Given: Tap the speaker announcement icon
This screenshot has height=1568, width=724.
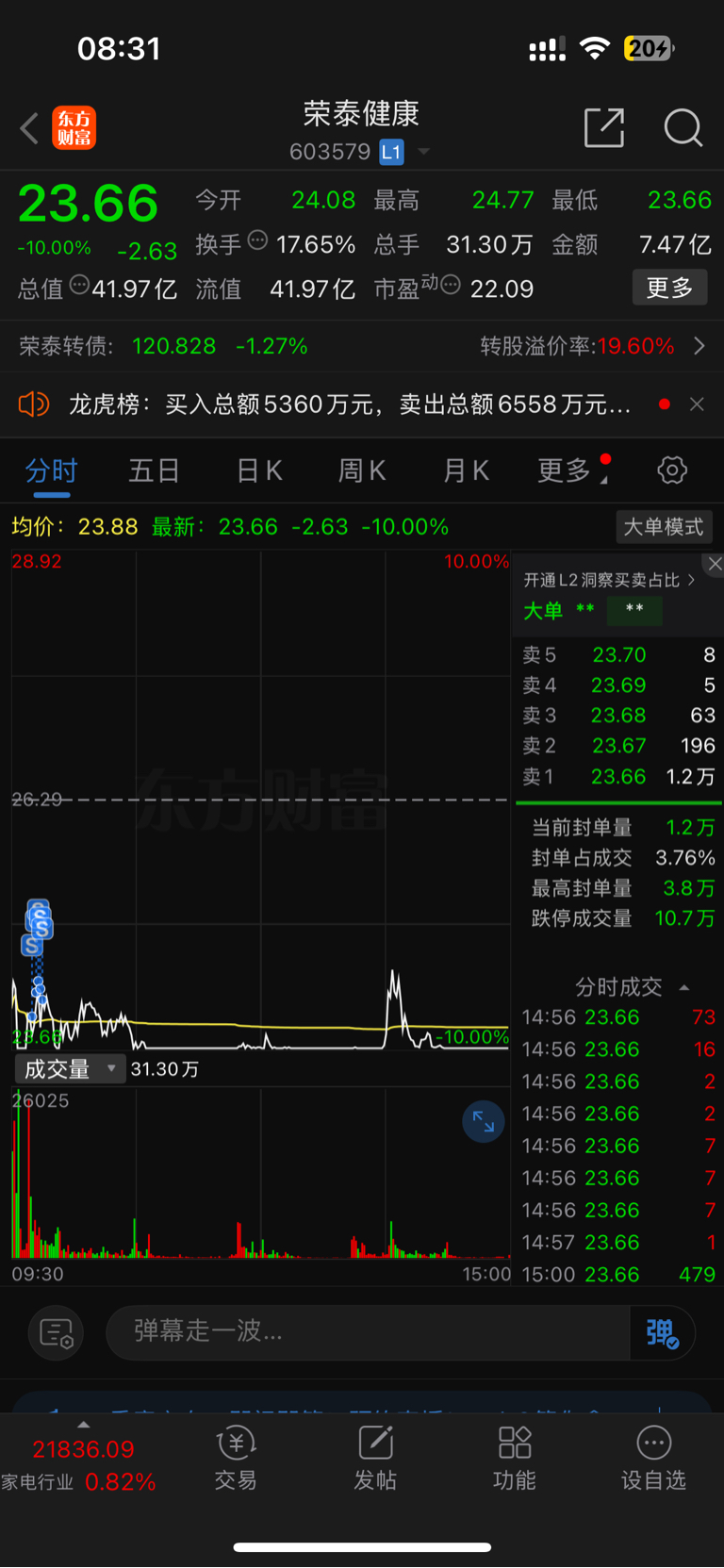Looking at the screenshot, I should tap(34, 404).
